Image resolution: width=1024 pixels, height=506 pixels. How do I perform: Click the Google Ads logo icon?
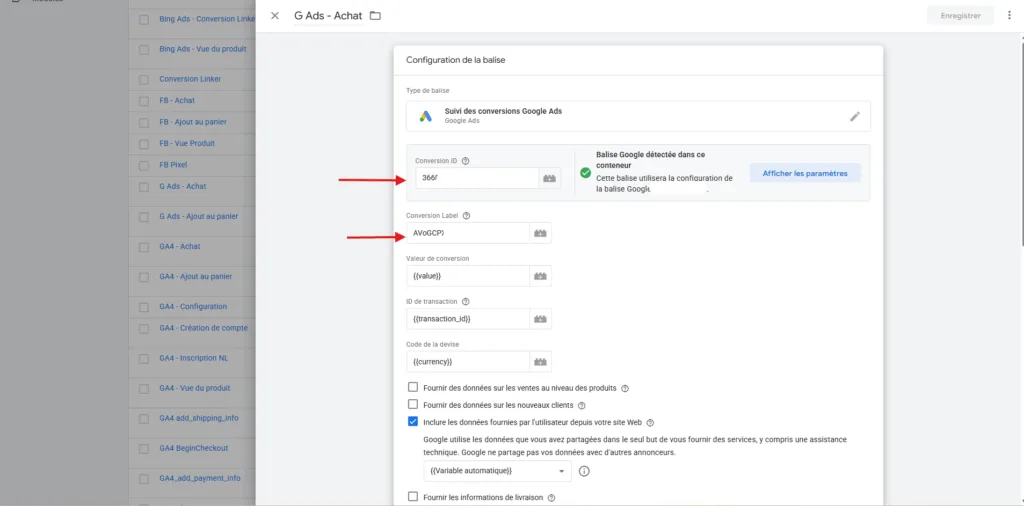[426, 116]
